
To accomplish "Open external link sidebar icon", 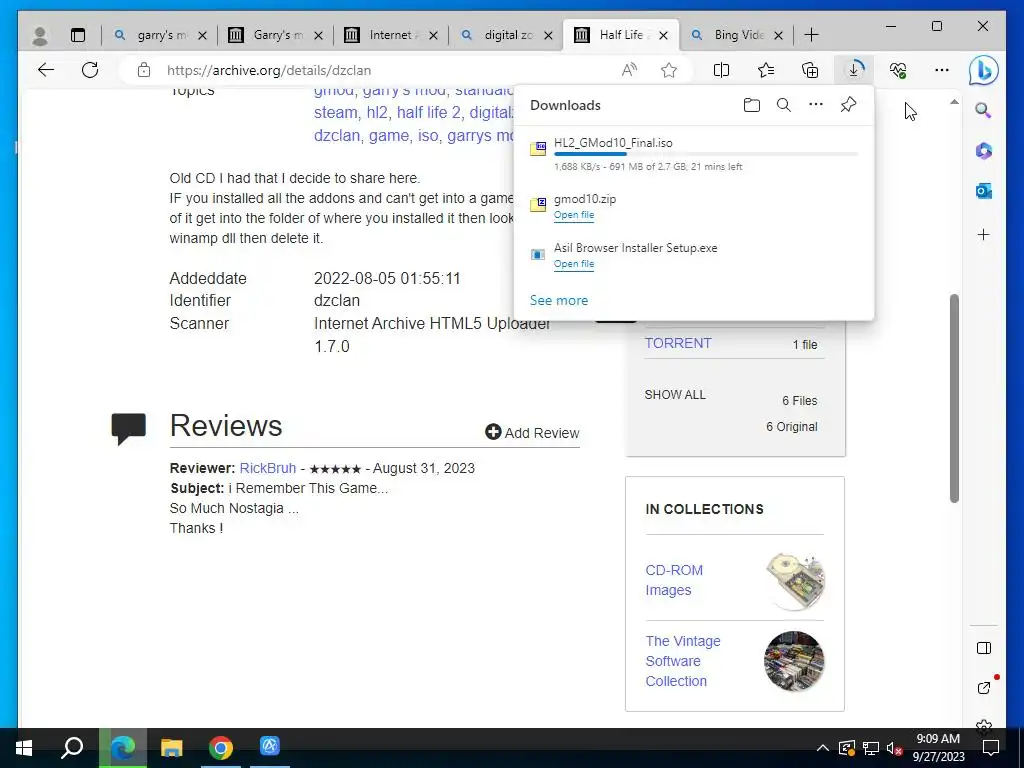I will (984, 688).
